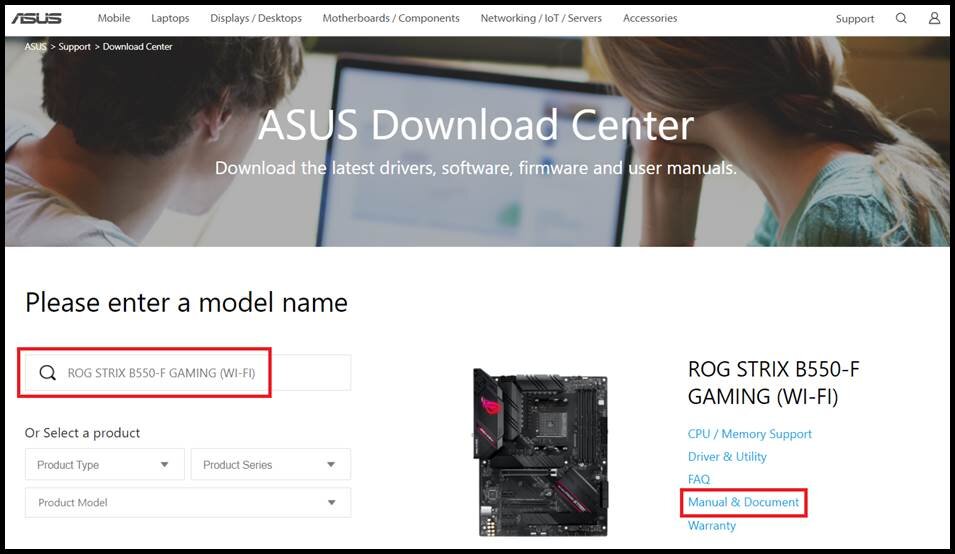
Task: Expand the Product Series dropdown
Action: 271,465
